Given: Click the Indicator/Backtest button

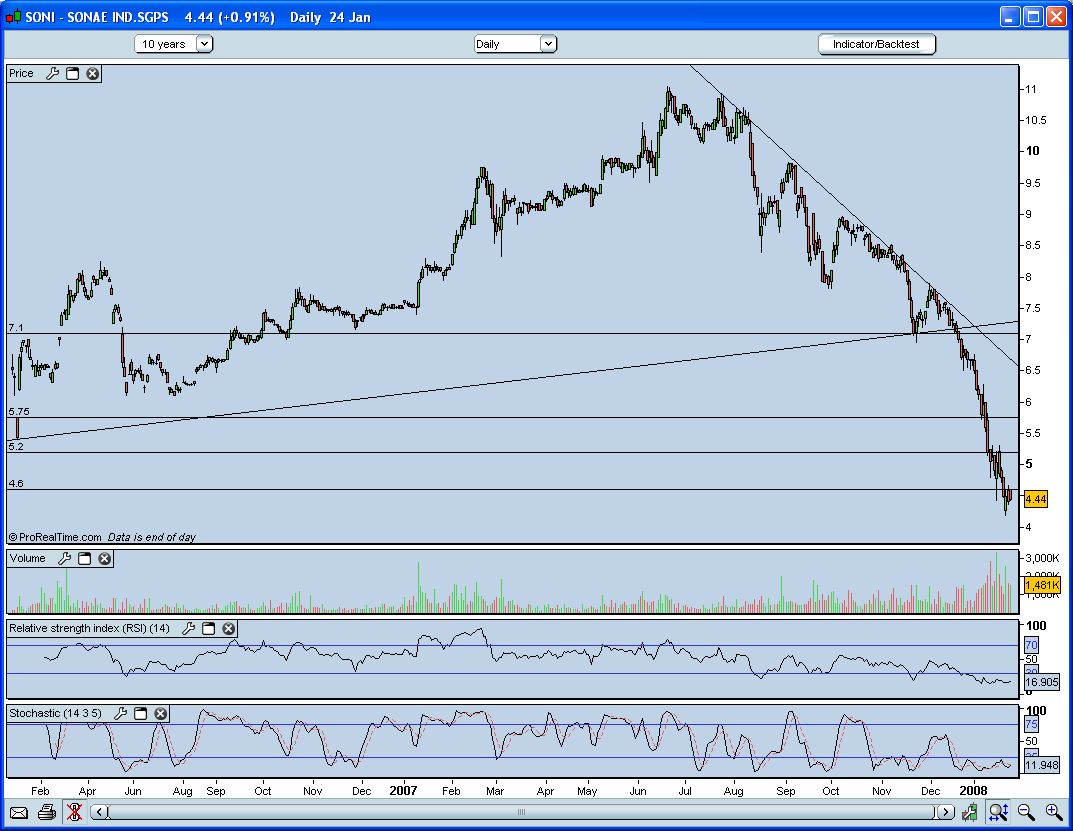Looking at the screenshot, I should [x=877, y=44].
